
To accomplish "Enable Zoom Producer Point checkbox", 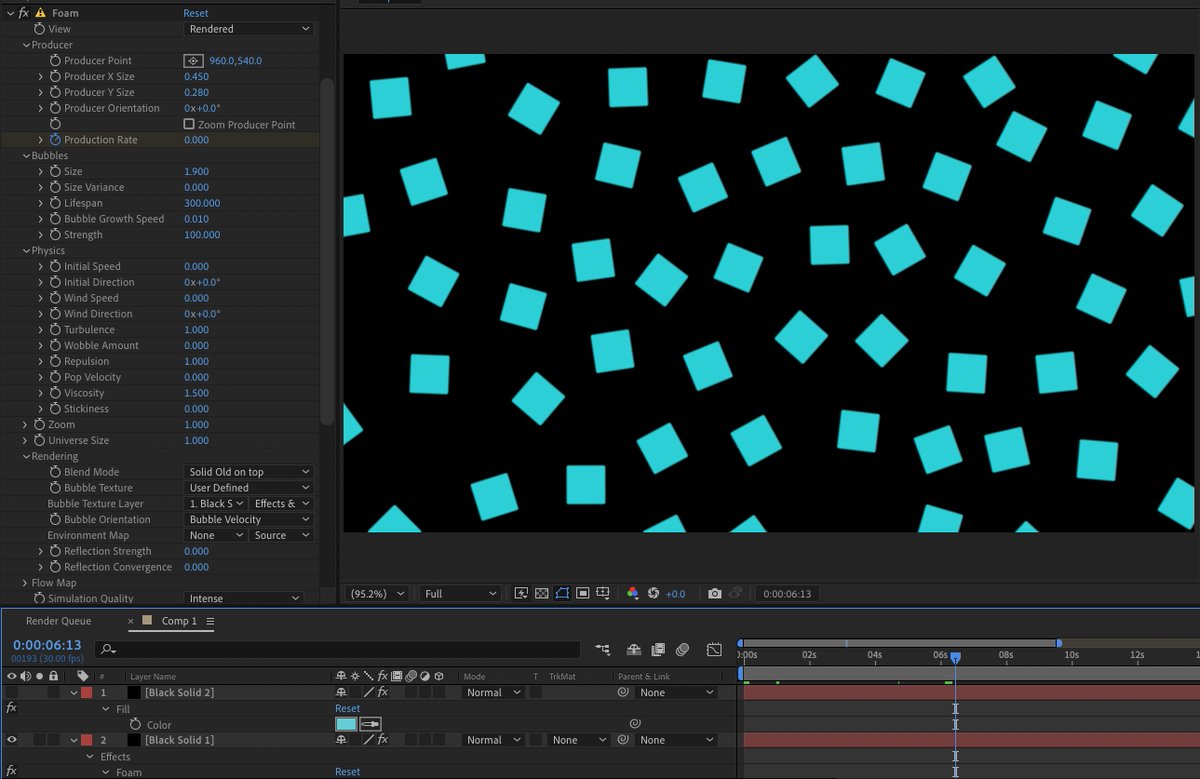I will click(189, 124).
